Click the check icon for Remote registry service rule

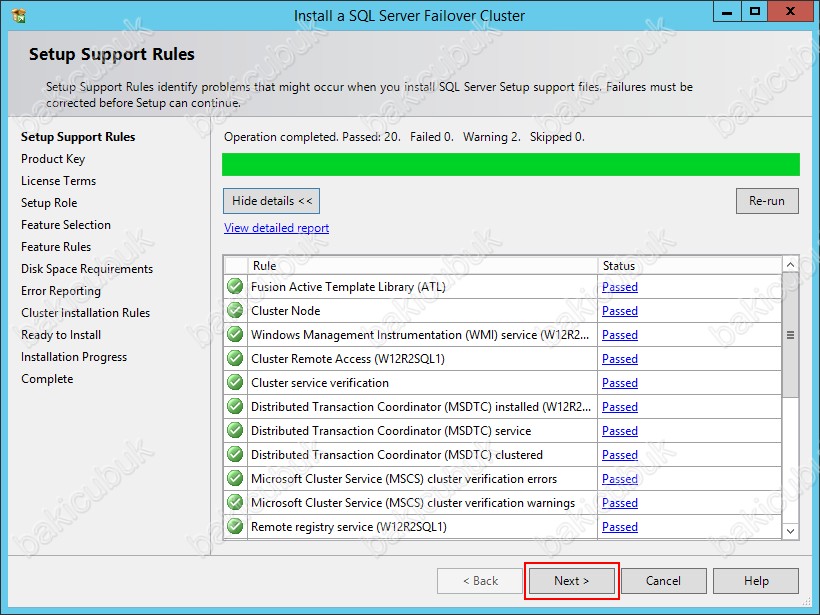(x=235, y=527)
